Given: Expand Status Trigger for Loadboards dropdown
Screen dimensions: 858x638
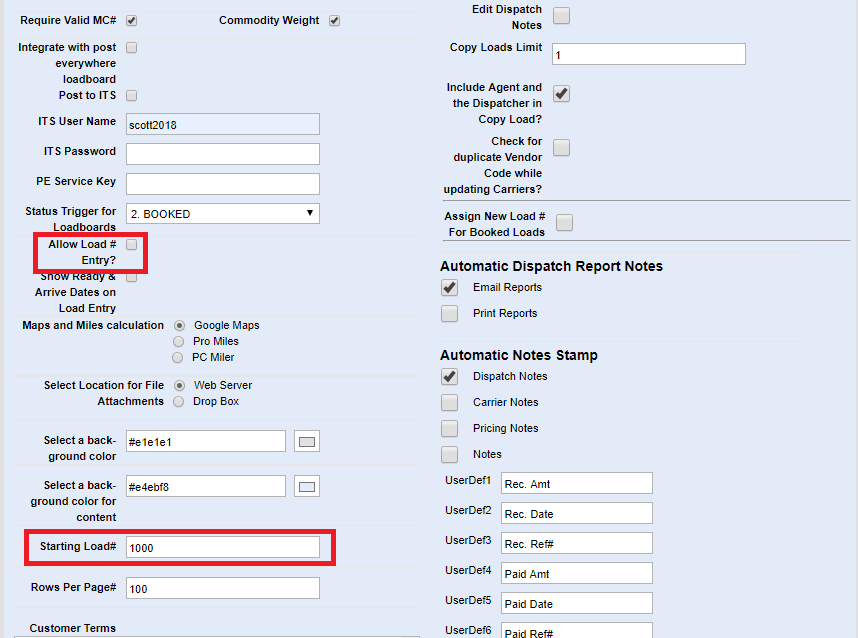Looking at the screenshot, I should click(222, 214).
